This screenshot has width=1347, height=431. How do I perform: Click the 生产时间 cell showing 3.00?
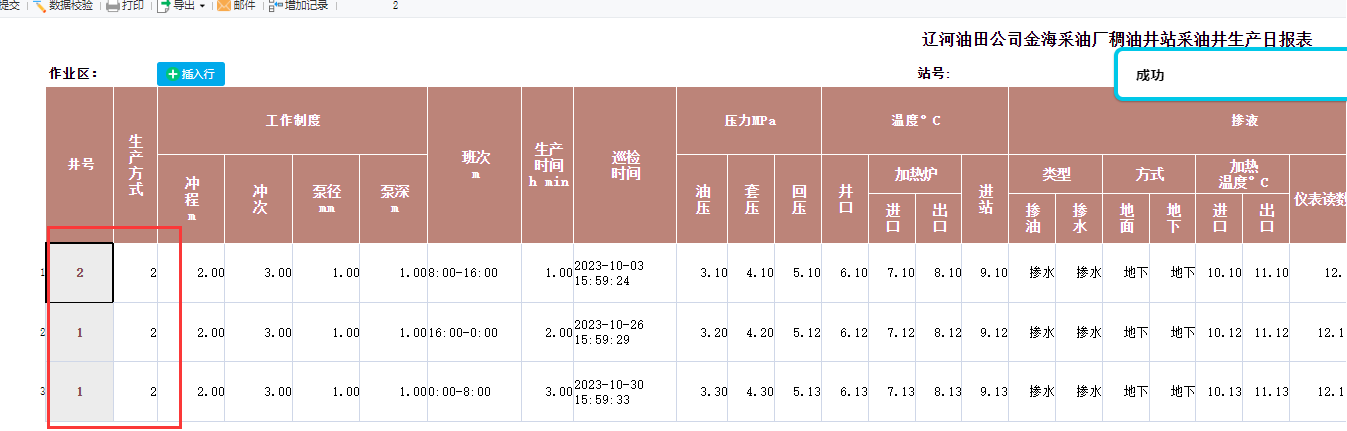click(x=547, y=391)
